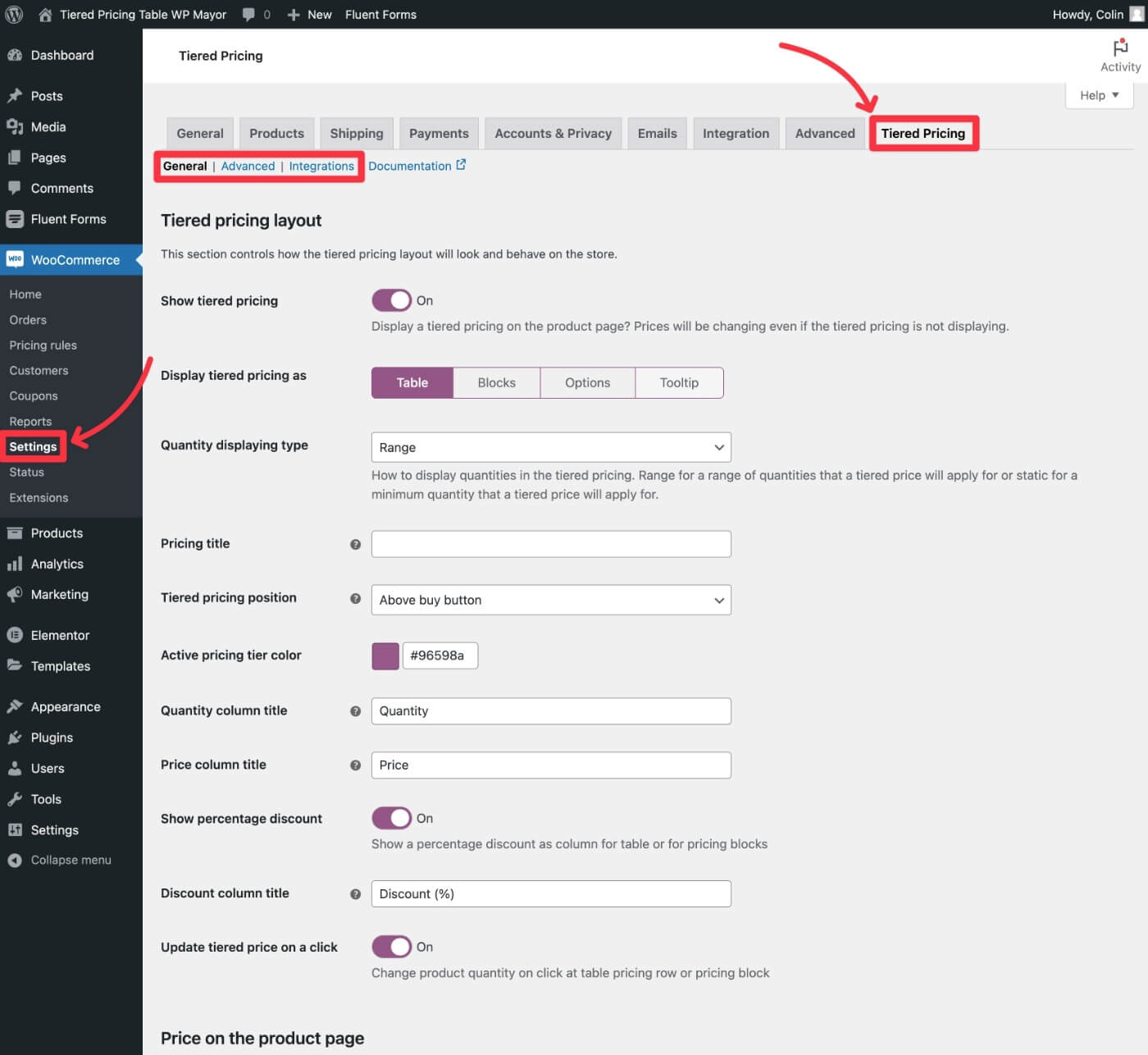1148x1055 pixels.
Task: Click the Dashboard gauge icon in sidebar
Action: [x=15, y=55]
